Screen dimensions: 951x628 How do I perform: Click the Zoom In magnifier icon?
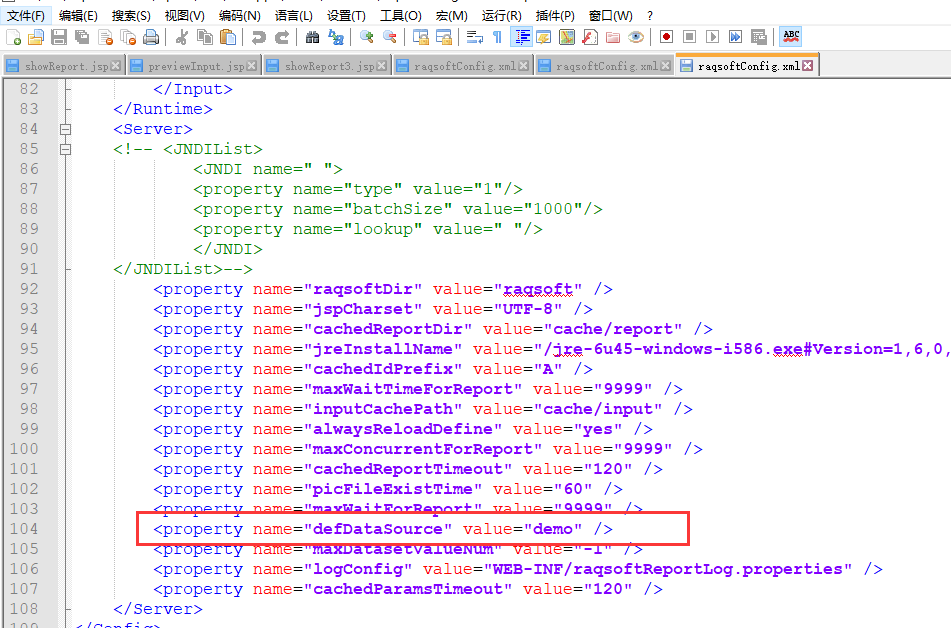click(367, 37)
